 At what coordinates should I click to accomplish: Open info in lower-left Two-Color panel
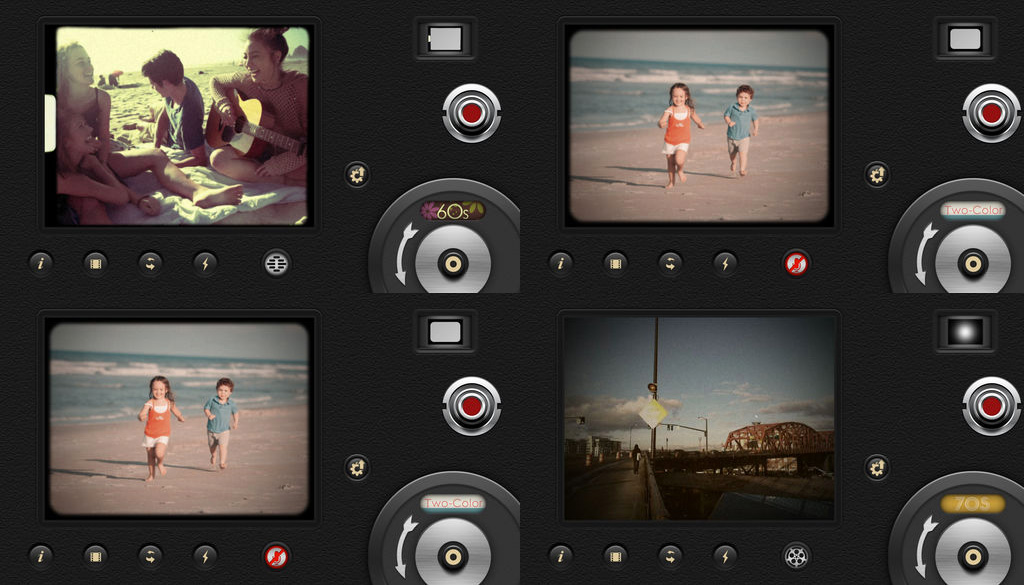40,556
